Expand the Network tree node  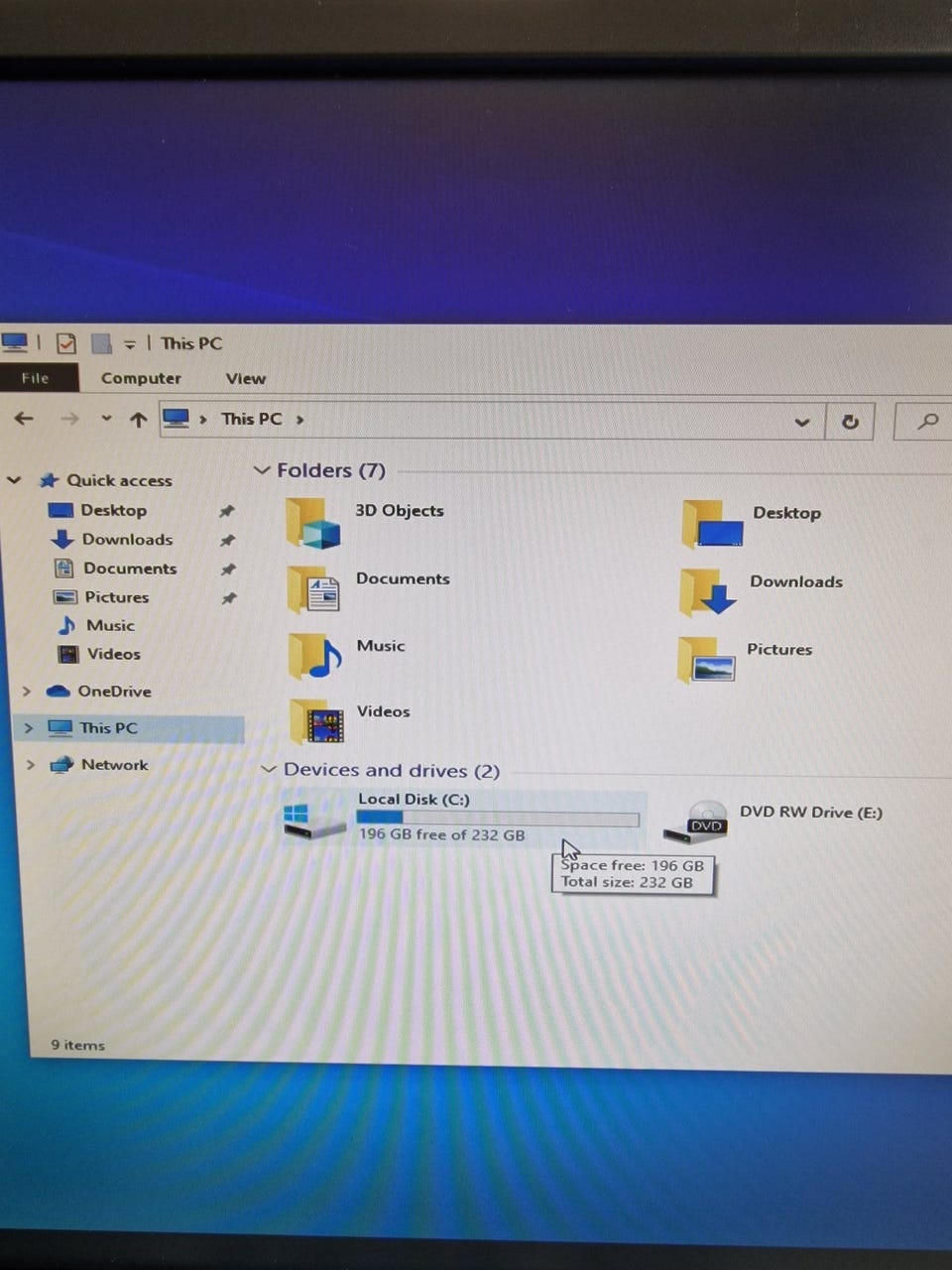tap(30, 764)
